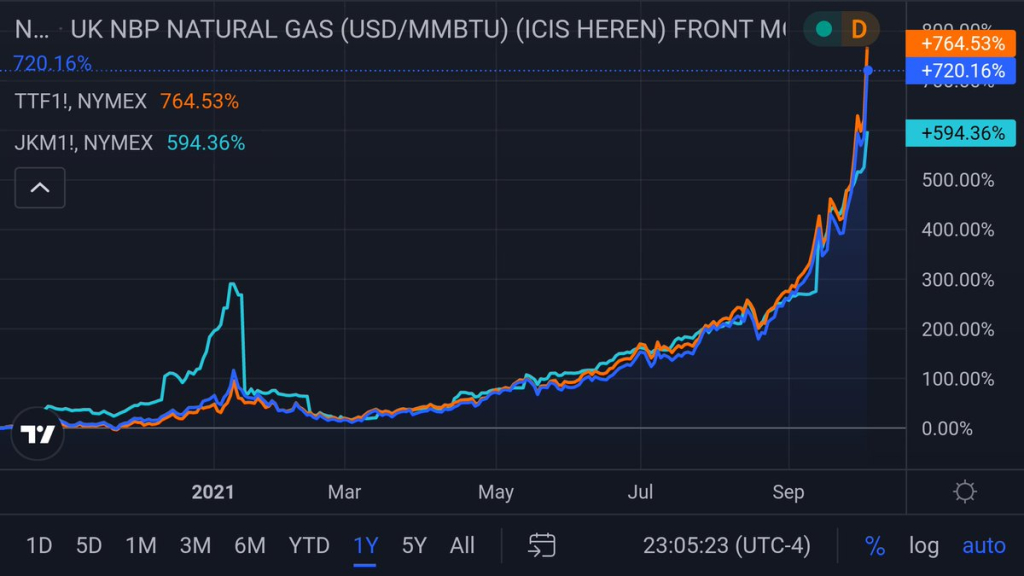Screen dimensions: 1024x576
Task: Select the 1D time range
Action: pyautogui.click(x=38, y=545)
